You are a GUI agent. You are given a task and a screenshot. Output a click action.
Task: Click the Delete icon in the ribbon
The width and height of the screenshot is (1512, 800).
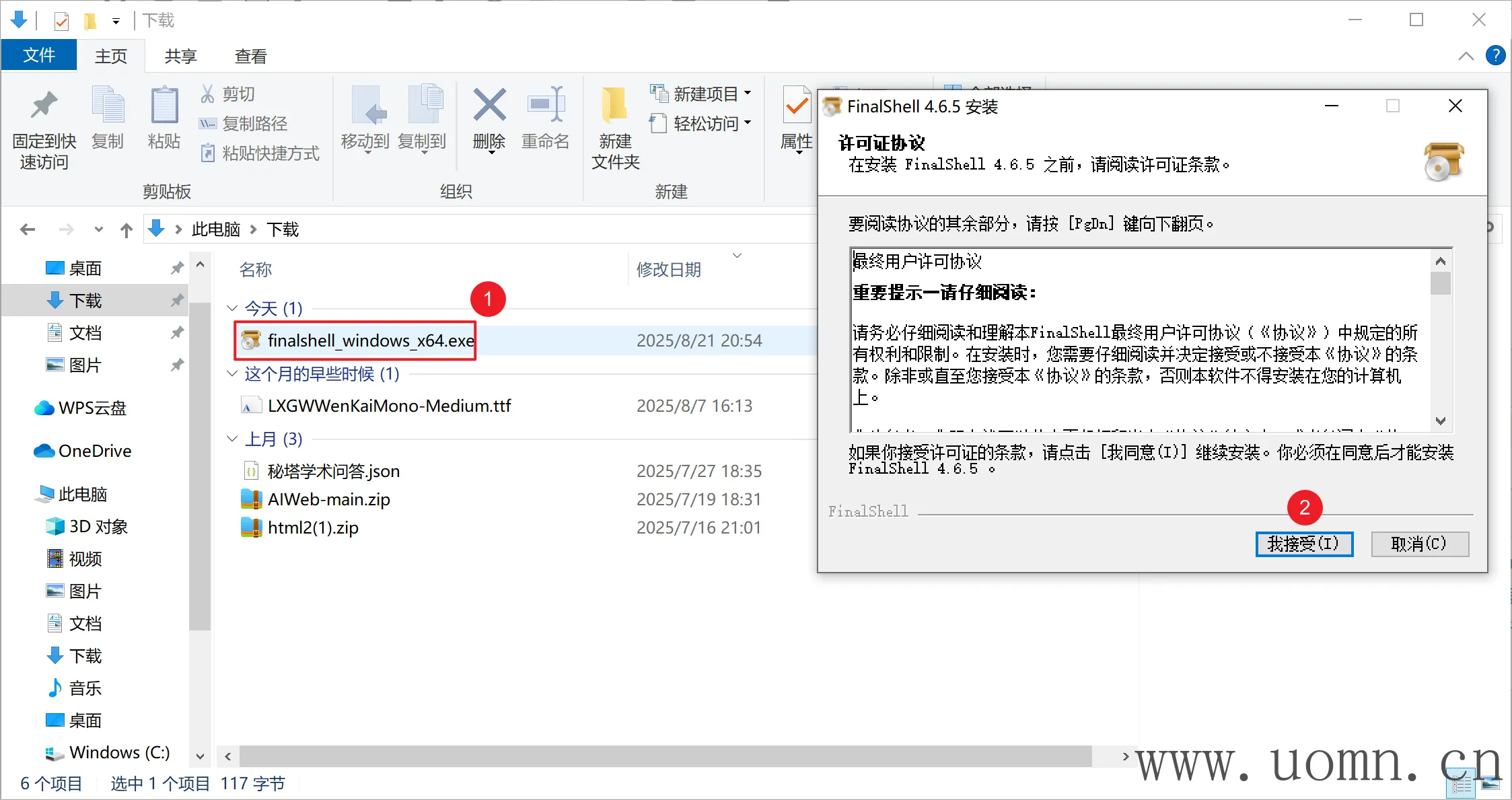(x=489, y=106)
